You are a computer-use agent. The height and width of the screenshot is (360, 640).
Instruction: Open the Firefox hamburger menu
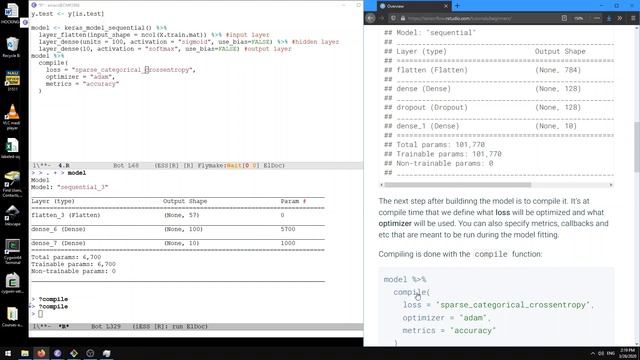click(x=633, y=18)
